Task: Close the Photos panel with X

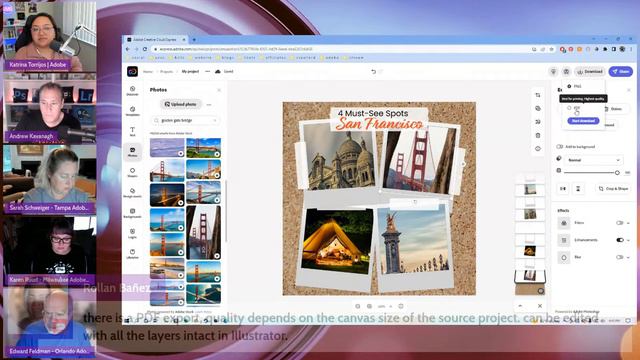Action: coord(219,90)
